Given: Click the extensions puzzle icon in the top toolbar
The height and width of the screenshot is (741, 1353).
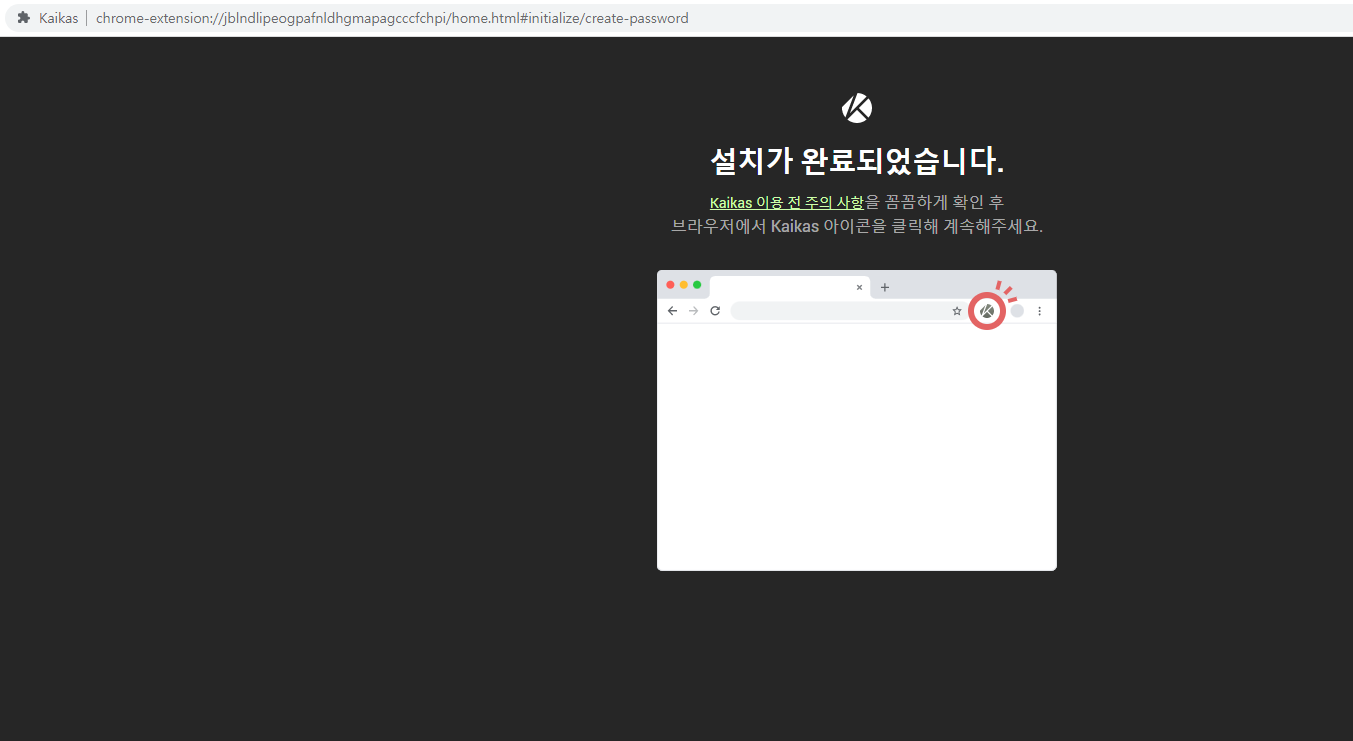Looking at the screenshot, I should [x=22, y=17].
